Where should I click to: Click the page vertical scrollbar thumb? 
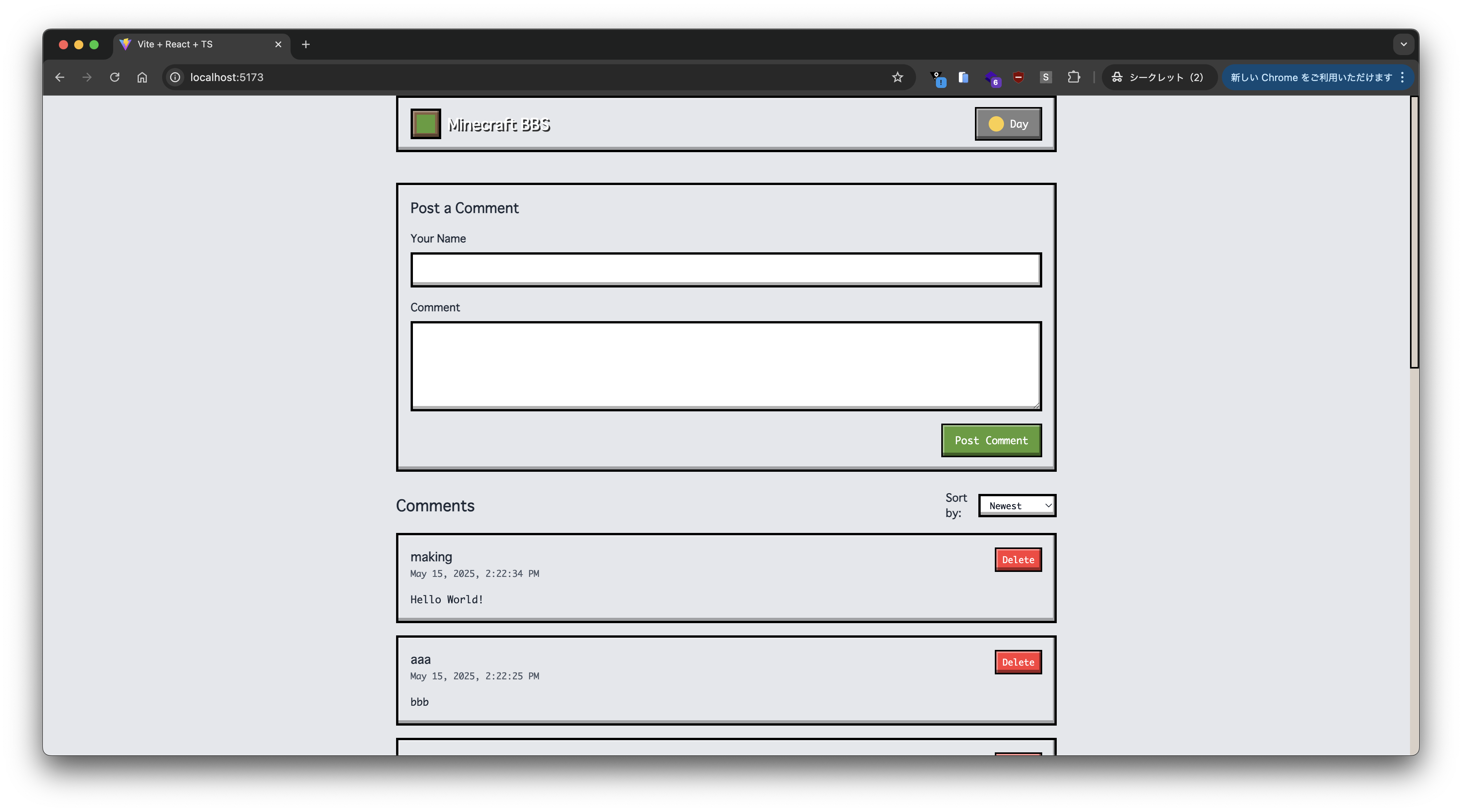point(1414,233)
